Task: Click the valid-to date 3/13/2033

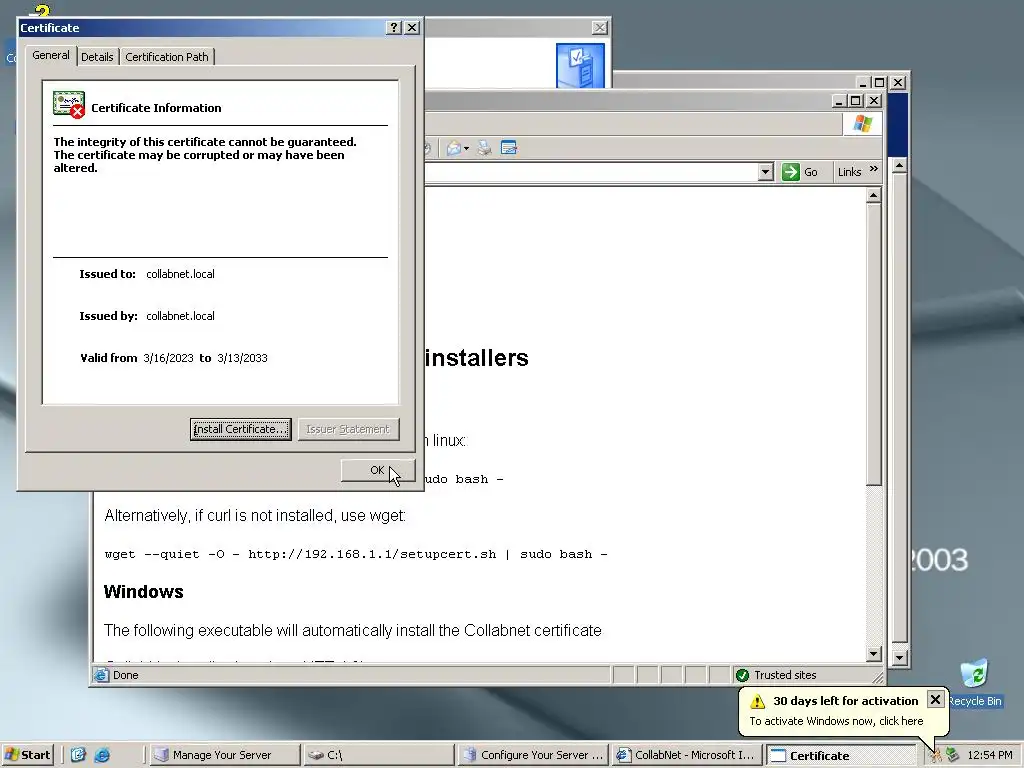Action: [x=242, y=358]
